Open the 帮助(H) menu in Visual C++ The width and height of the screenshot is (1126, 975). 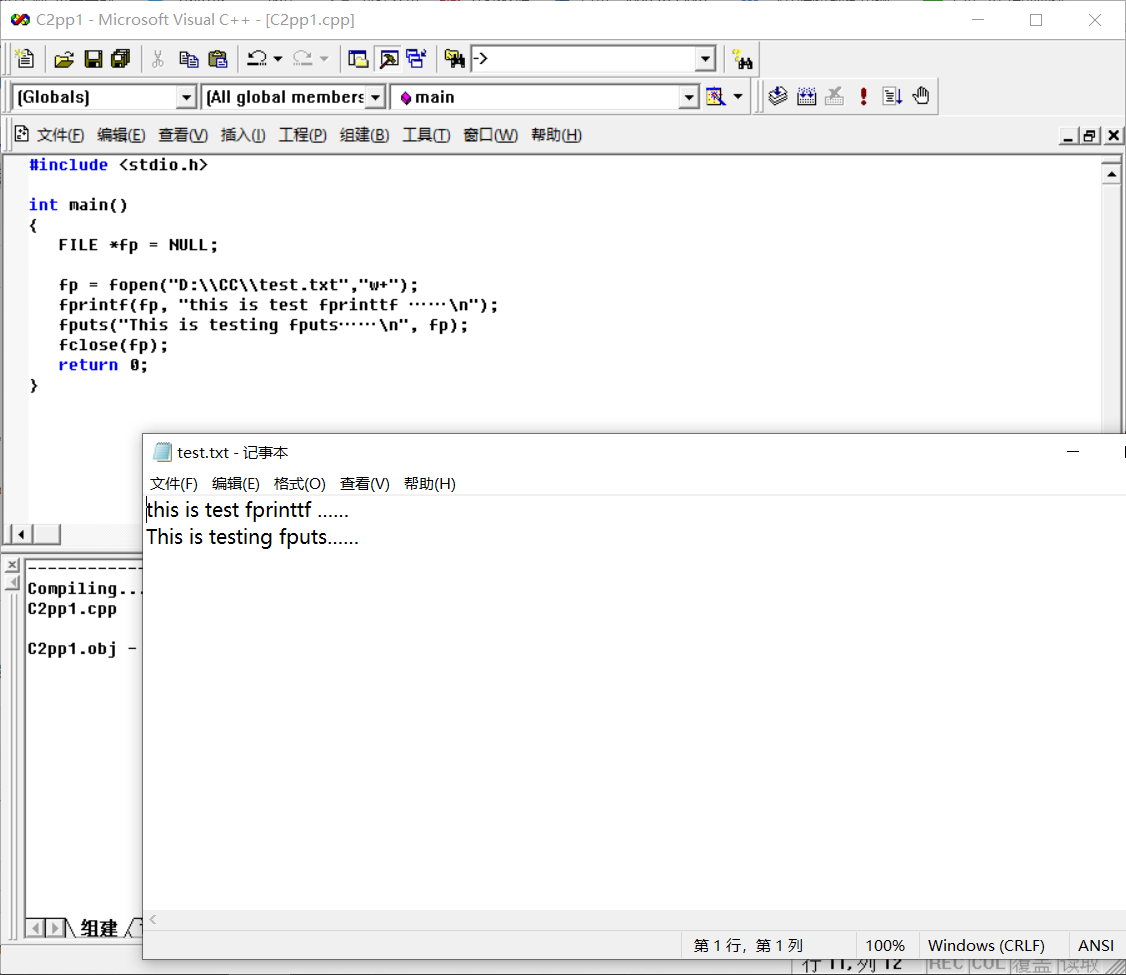pyautogui.click(x=557, y=135)
